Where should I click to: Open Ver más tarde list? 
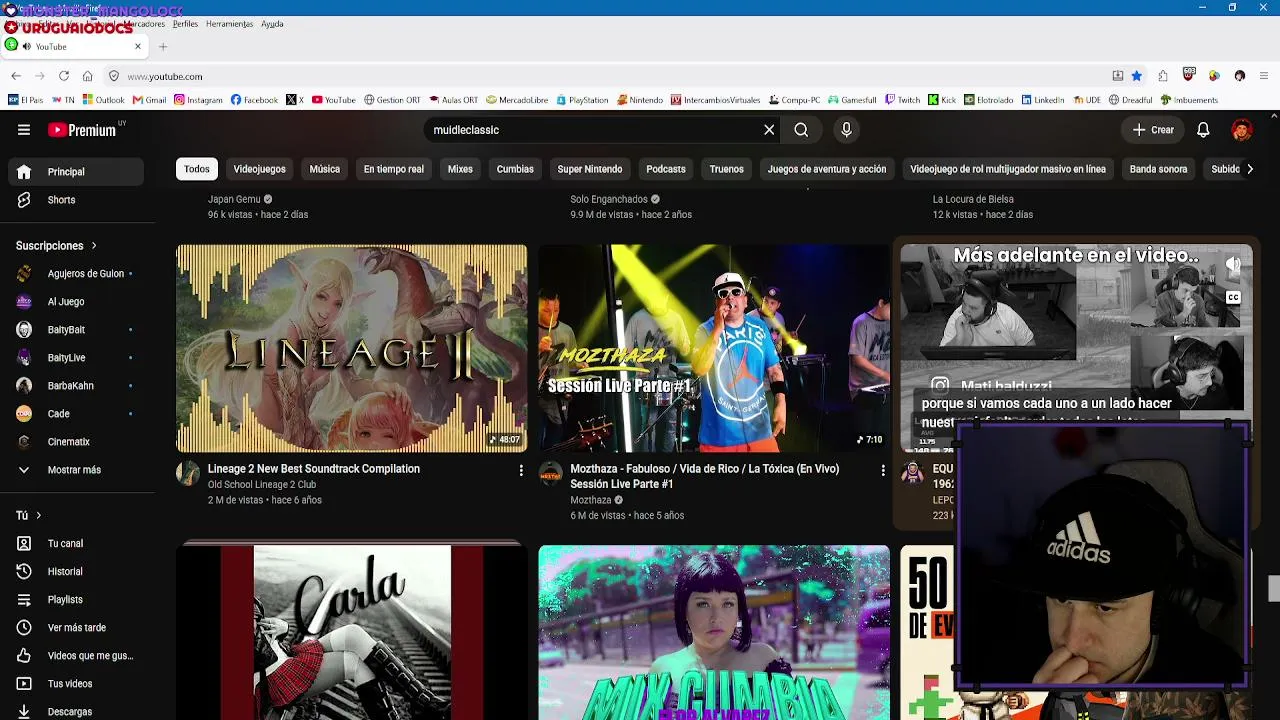click(x=76, y=628)
